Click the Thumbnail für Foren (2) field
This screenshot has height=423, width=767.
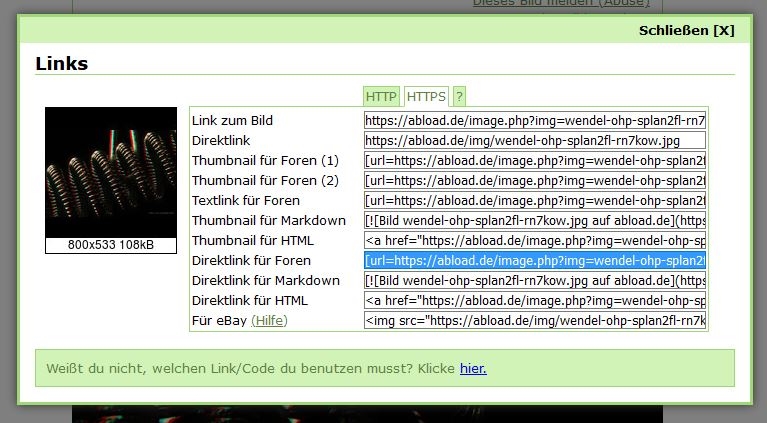535,181
